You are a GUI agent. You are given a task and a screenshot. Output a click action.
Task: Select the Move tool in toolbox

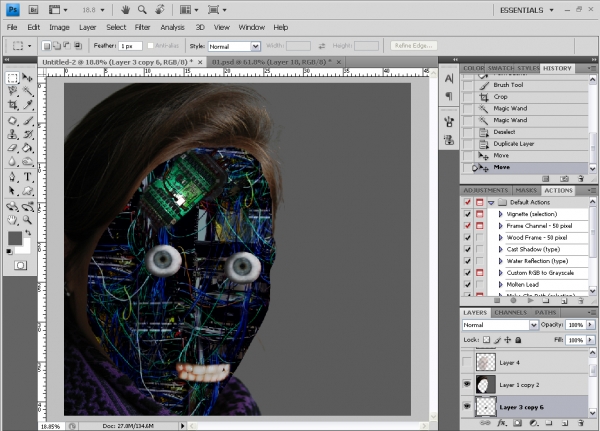click(x=27, y=78)
